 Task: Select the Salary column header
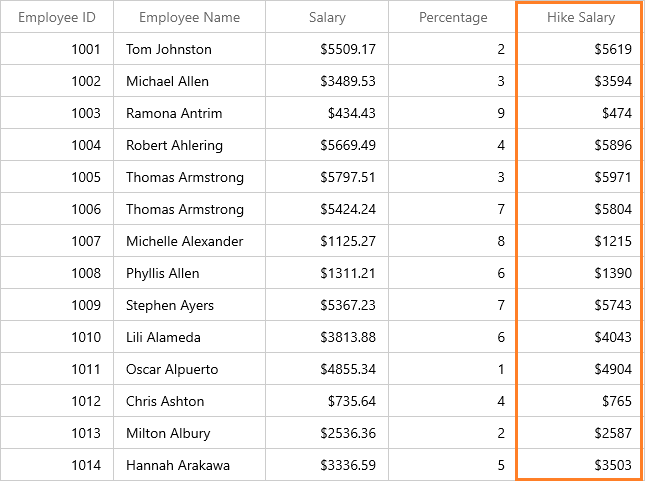click(x=327, y=17)
